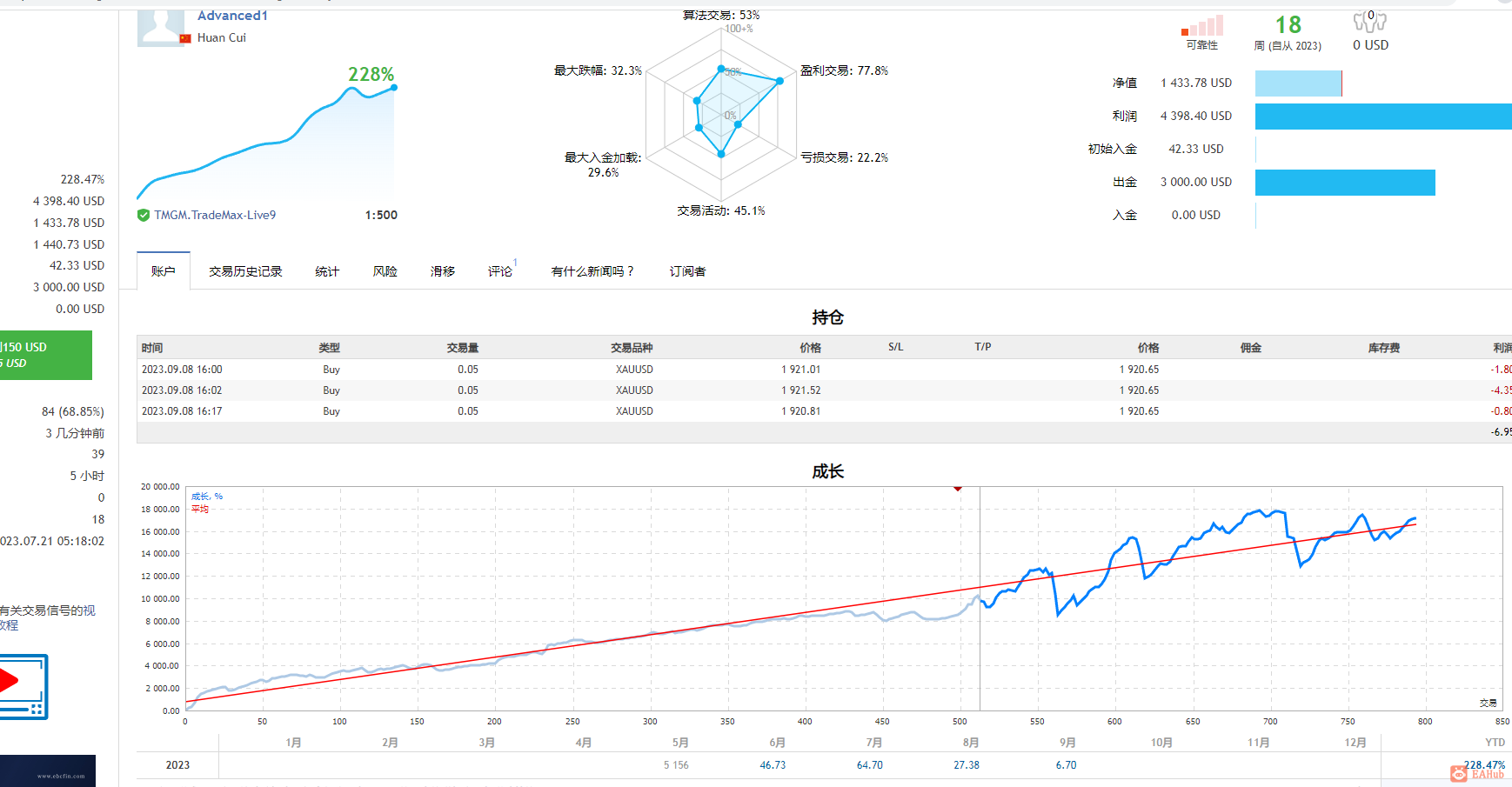Viewport: 1512px width, 787px height.
Task: Click the 18 weeks count
Action: (1288, 24)
